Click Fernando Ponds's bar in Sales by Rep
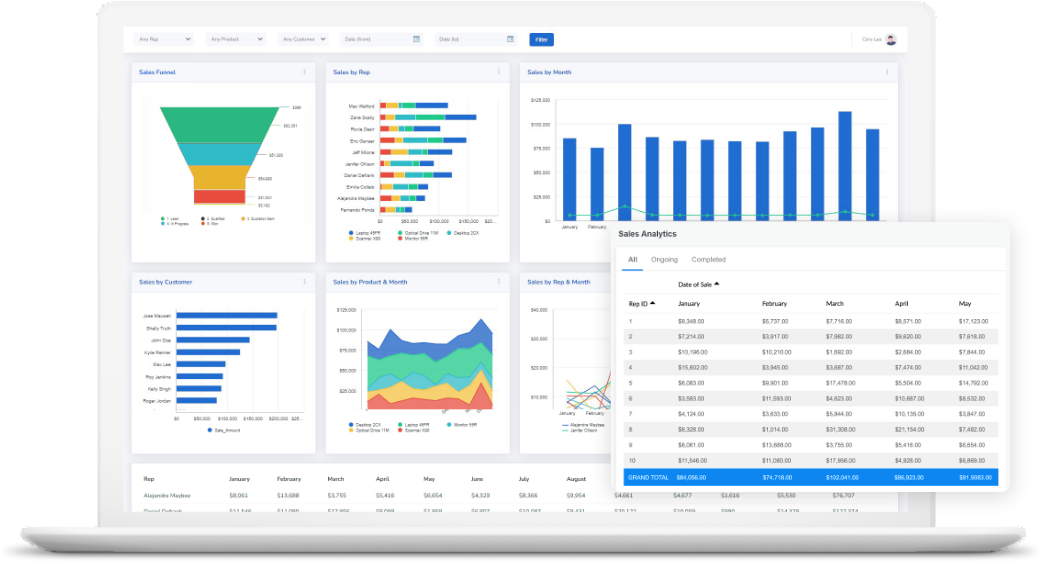 coord(396,210)
